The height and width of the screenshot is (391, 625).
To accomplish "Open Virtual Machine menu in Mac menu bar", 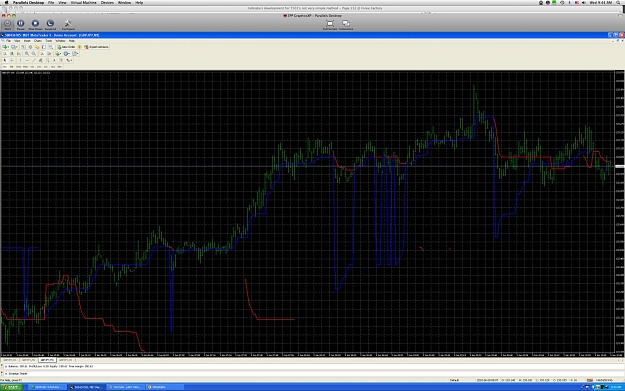I will (x=83, y=2).
